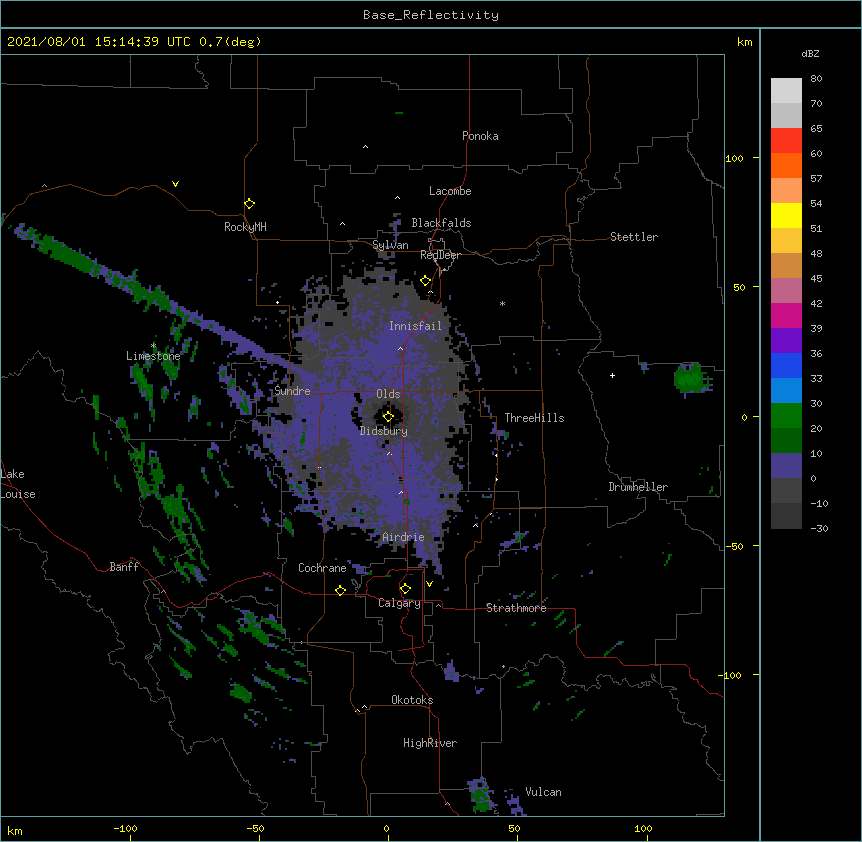This screenshot has width=862, height=842.
Task: Click the -50 tick on the bottom axis
Action: click(x=255, y=829)
